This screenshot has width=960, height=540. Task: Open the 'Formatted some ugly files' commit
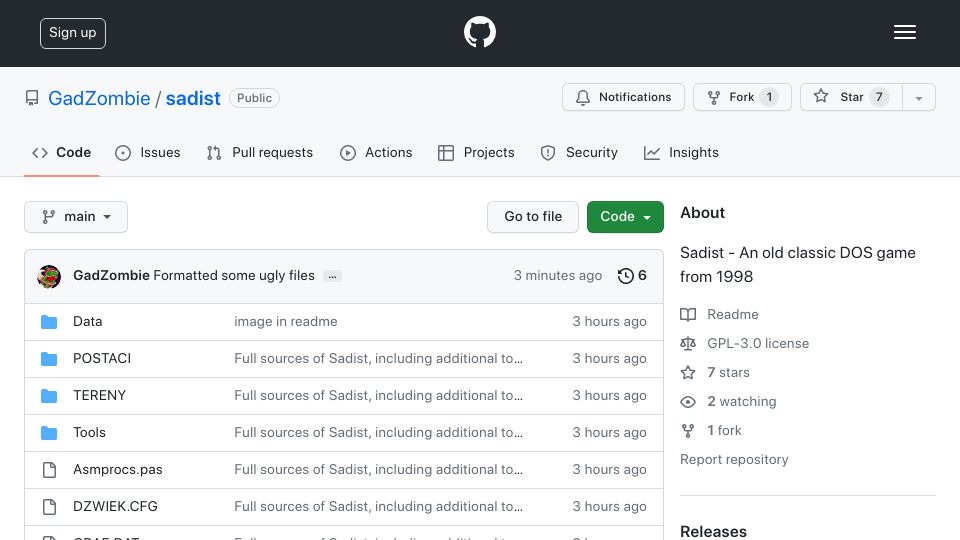pos(234,276)
